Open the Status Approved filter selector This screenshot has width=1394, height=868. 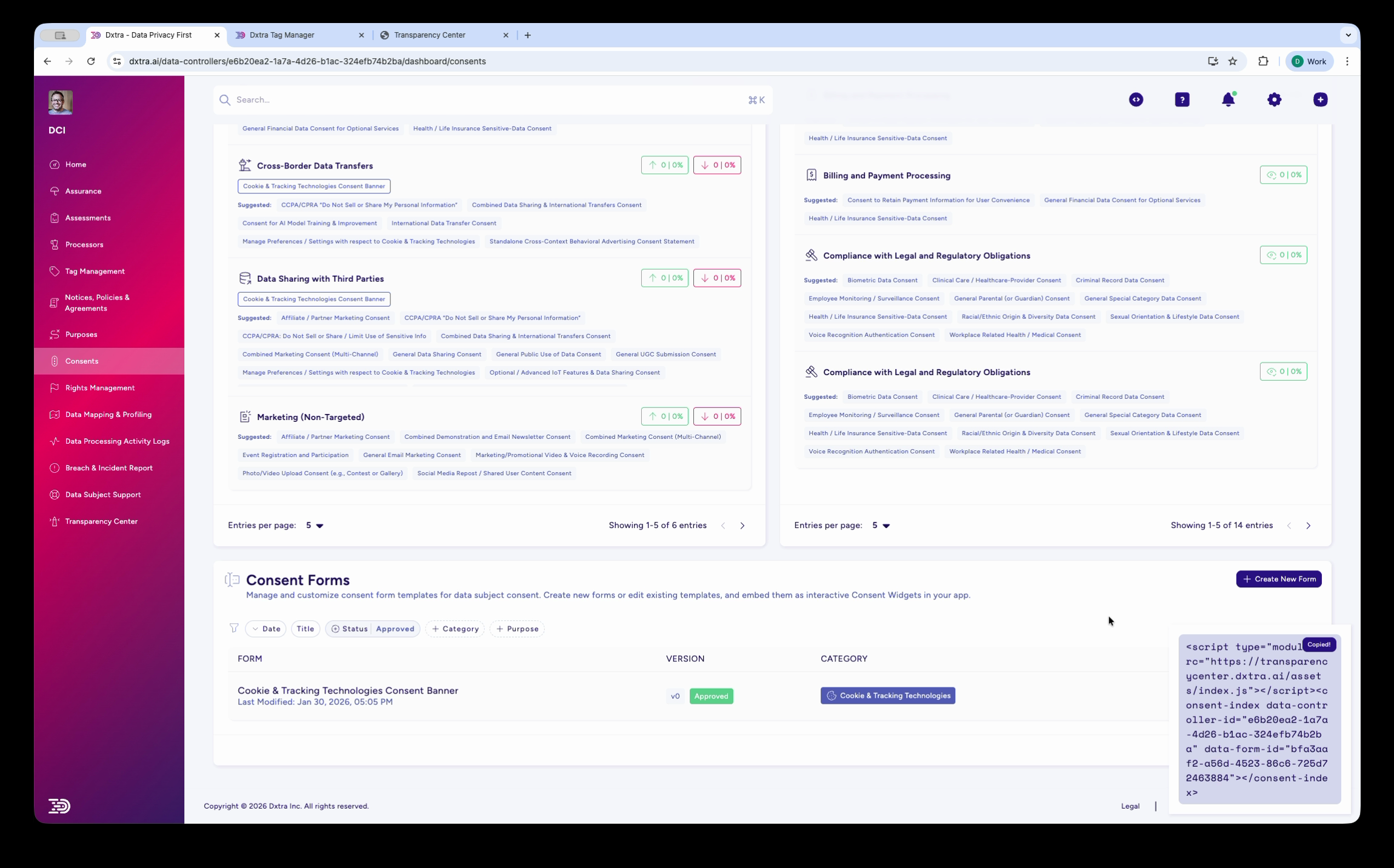[x=372, y=629]
